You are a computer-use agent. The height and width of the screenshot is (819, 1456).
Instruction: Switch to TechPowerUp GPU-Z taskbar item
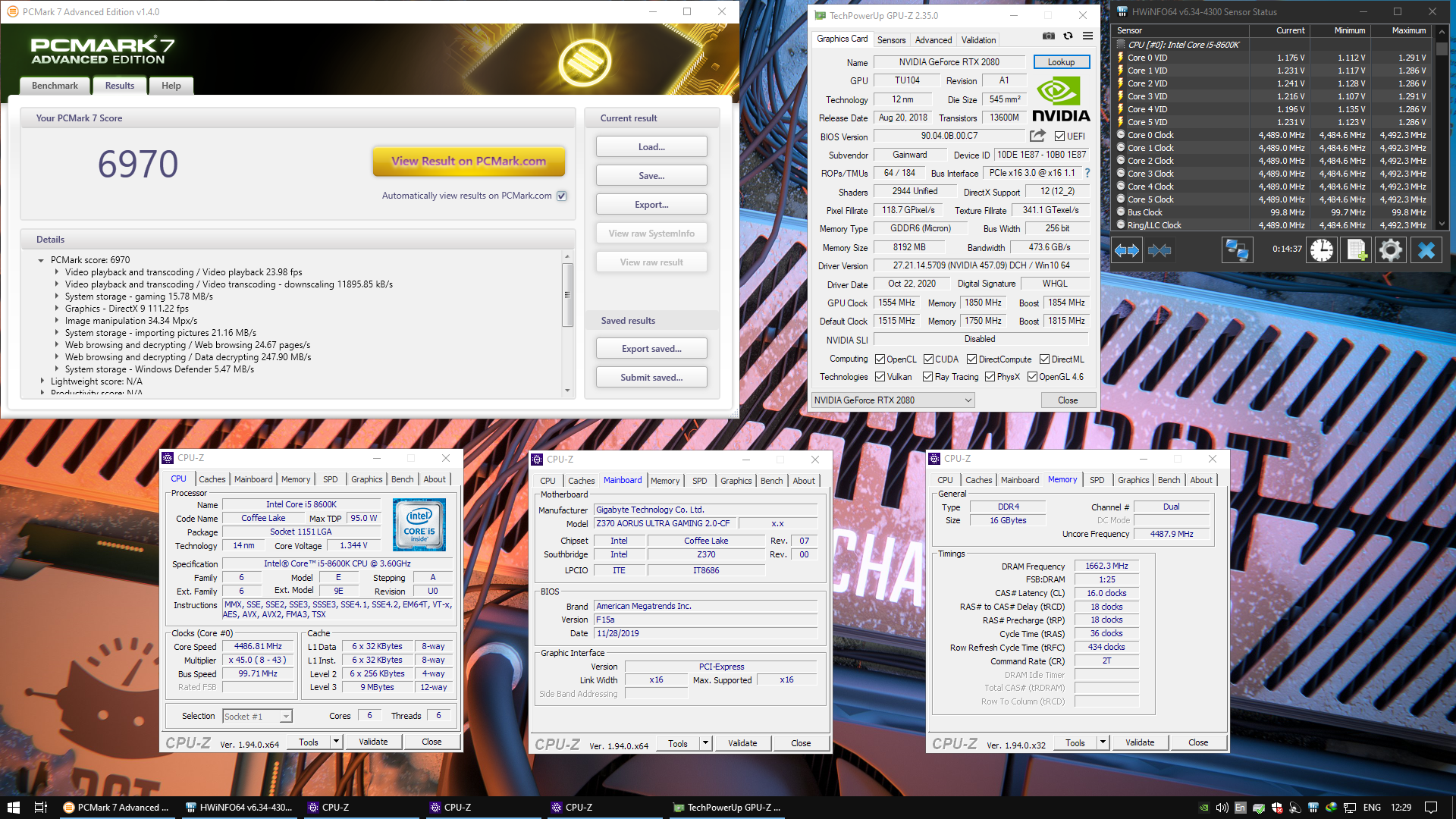(726, 807)
